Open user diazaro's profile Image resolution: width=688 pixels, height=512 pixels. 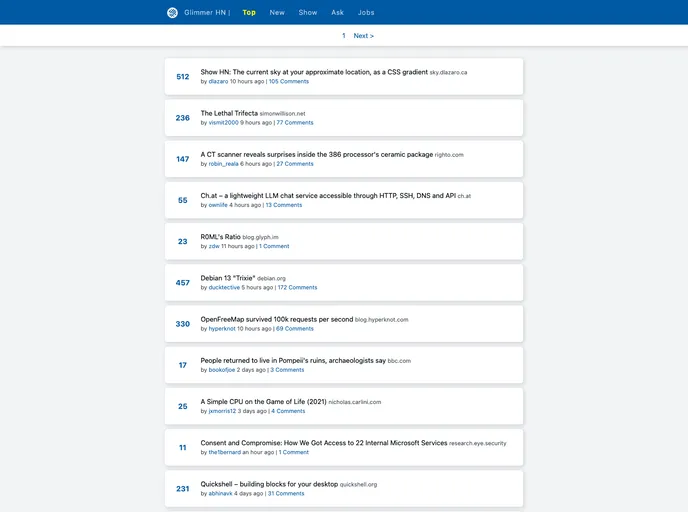pos(218,82)
